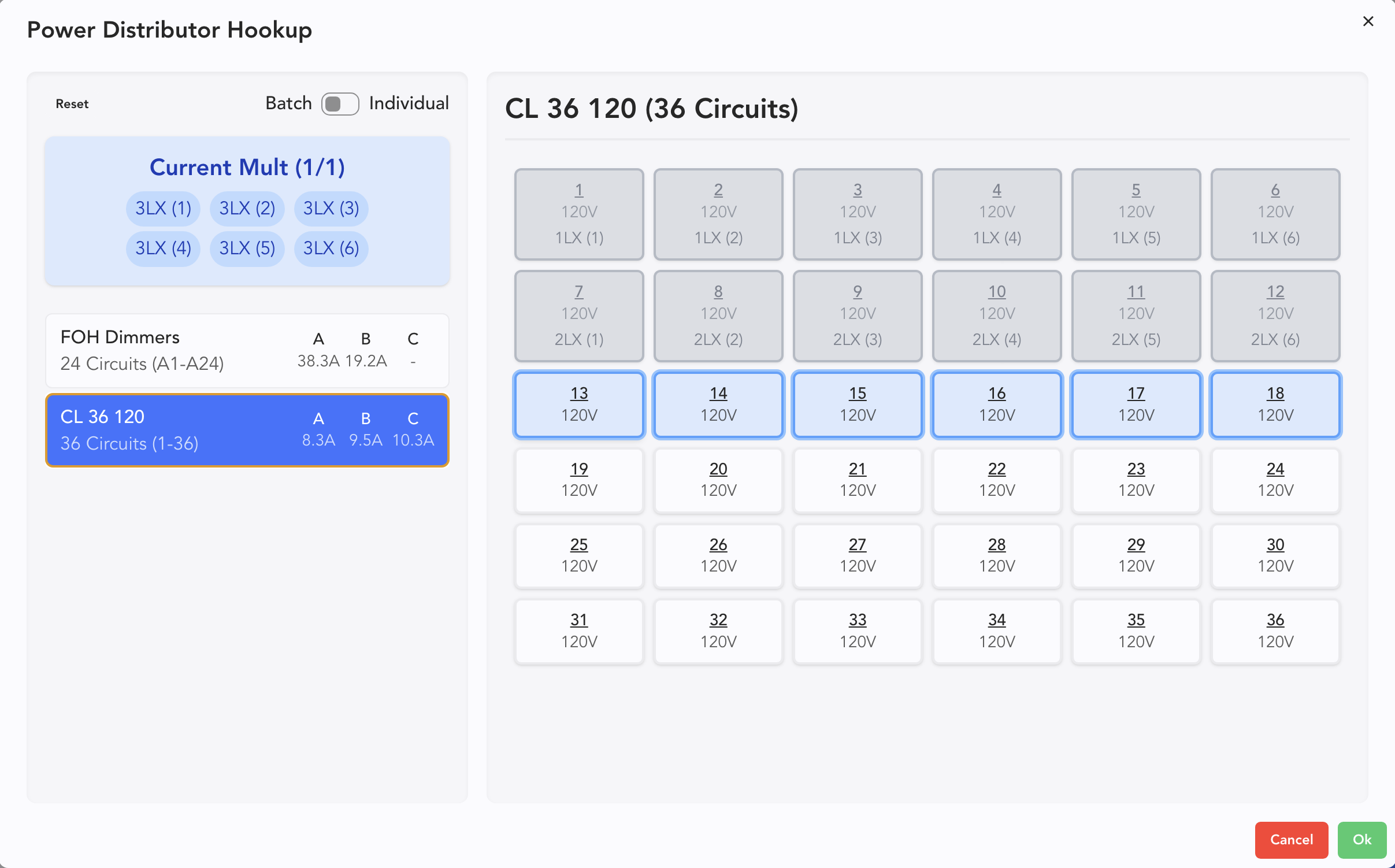The height and width of the screenshot is (868, 1395).
Task: Select the CL 36 120 distributor
Action: click(x=247, y=430)
